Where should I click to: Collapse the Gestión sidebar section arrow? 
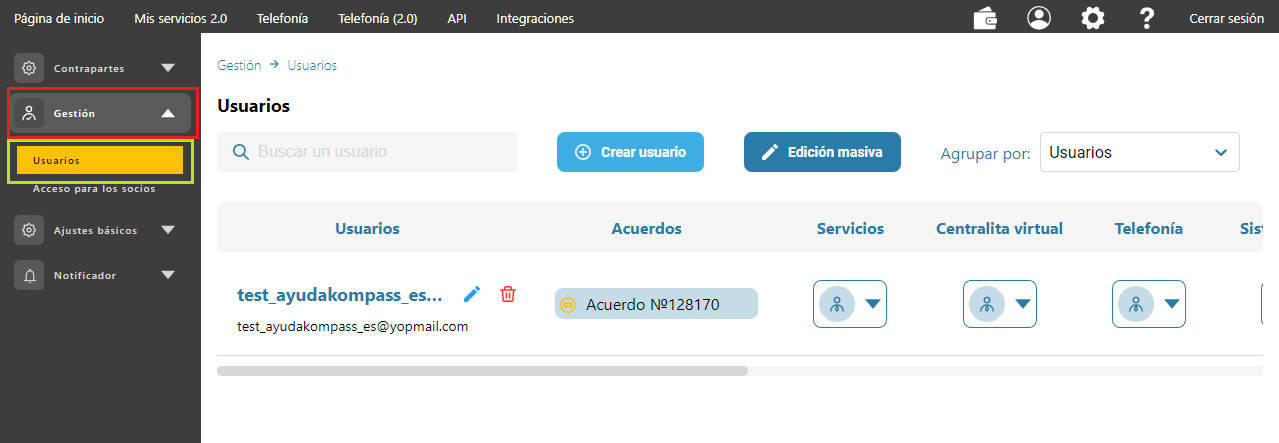168,113
